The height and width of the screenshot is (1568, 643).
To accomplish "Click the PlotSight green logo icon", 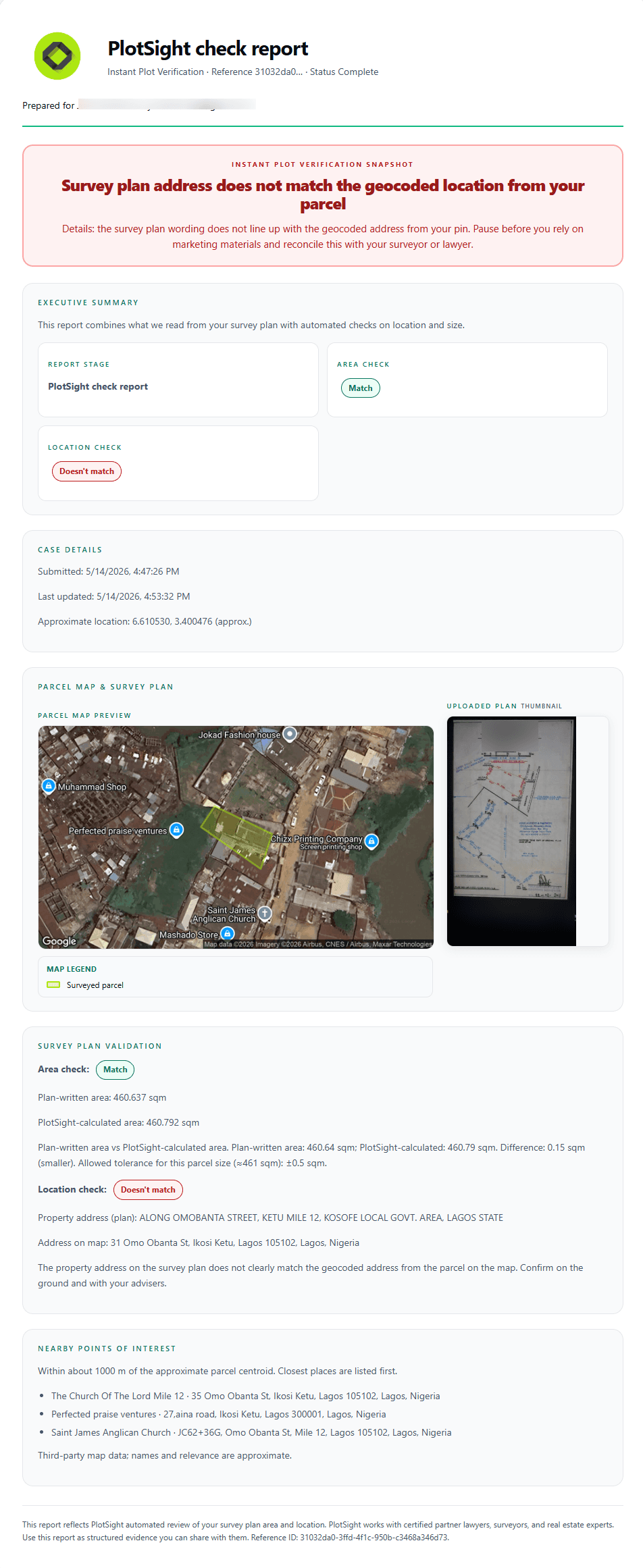I will [x=57, y=56].
